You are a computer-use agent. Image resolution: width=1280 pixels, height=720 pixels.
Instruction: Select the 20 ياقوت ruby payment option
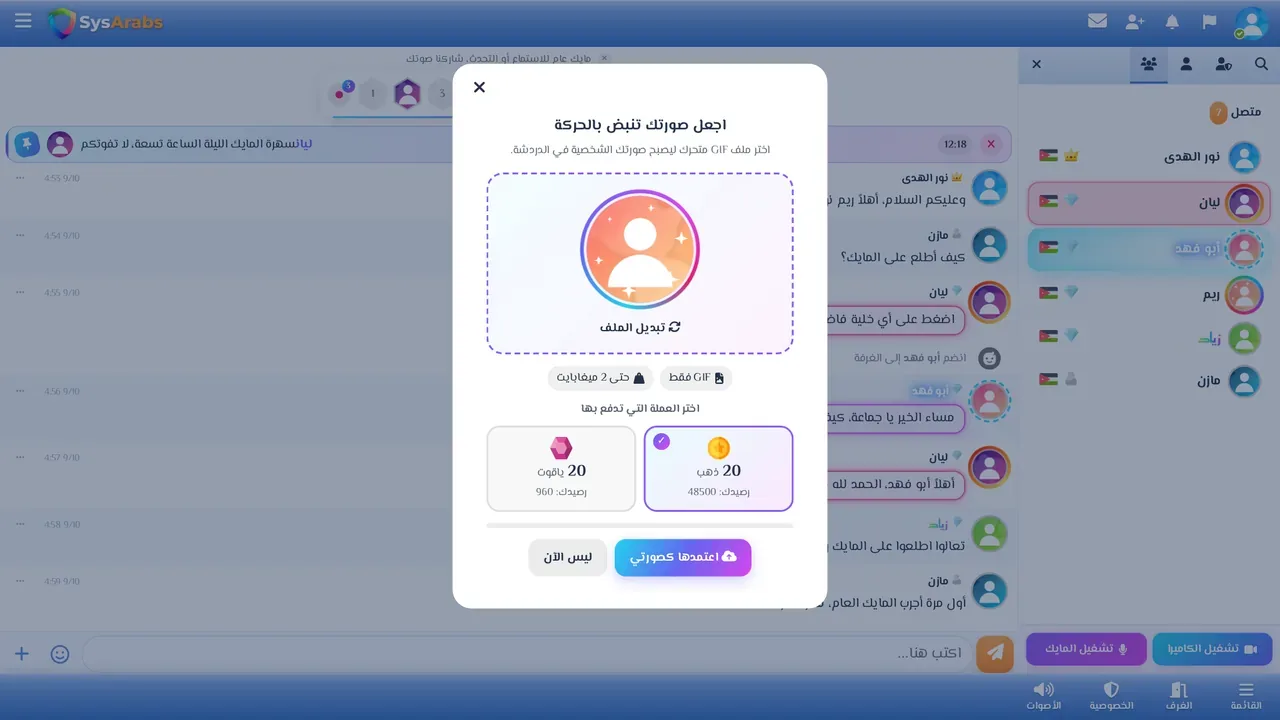point(561,468)
